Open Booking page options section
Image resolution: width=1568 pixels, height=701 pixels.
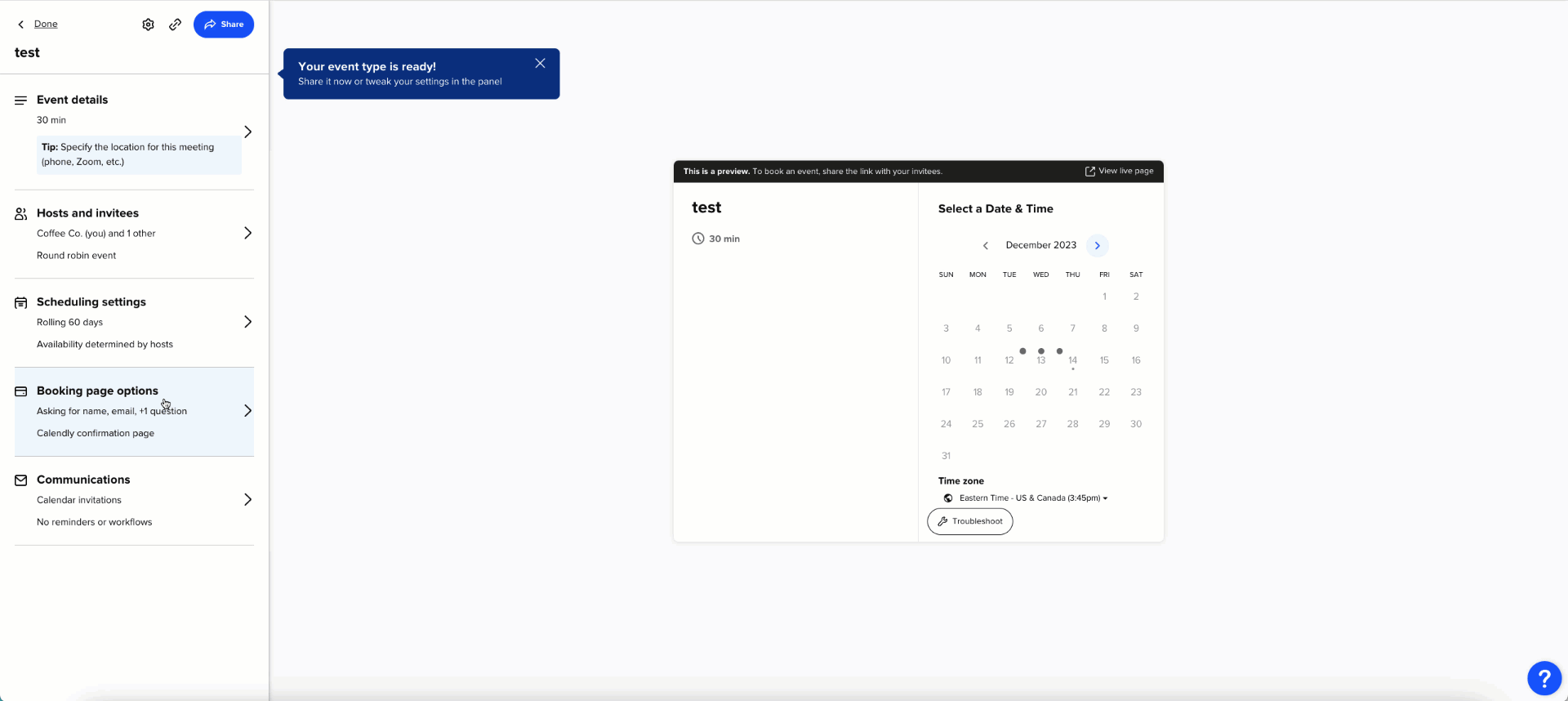(247, 411)
